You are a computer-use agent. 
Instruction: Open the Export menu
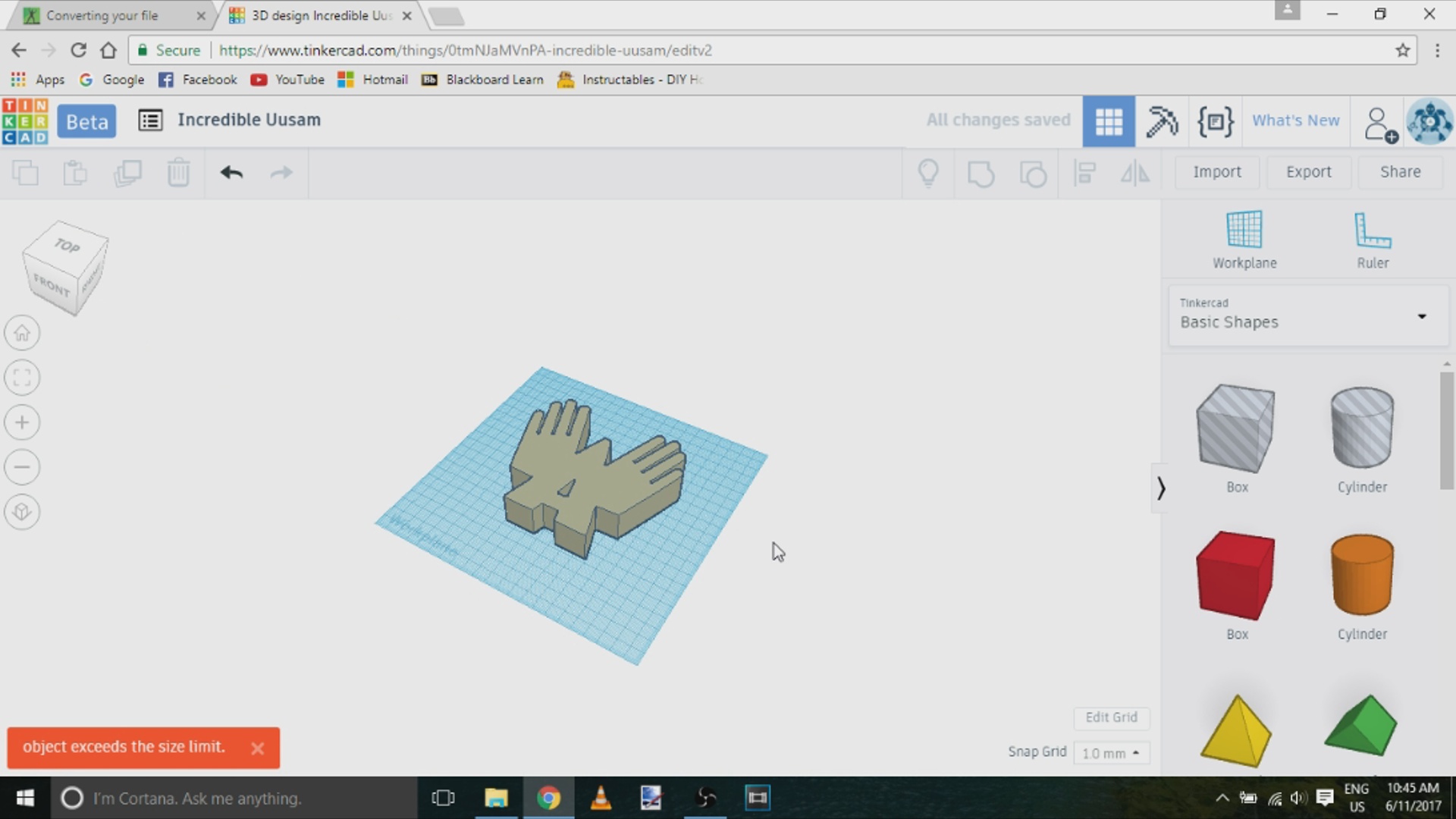pos(1308,172)
